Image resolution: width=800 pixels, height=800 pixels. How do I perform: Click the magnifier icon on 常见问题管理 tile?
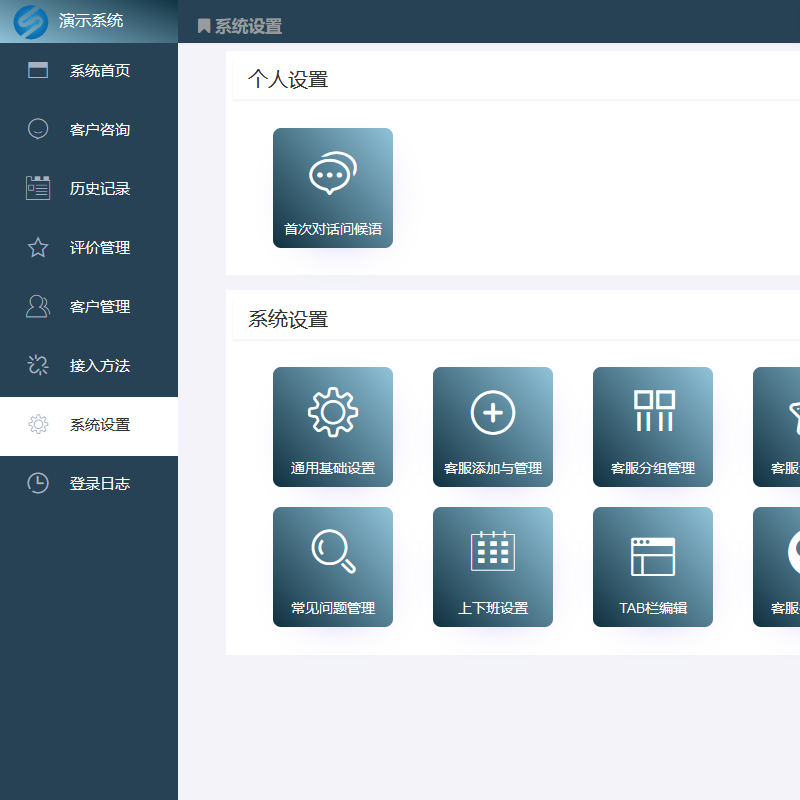(334, 551)
